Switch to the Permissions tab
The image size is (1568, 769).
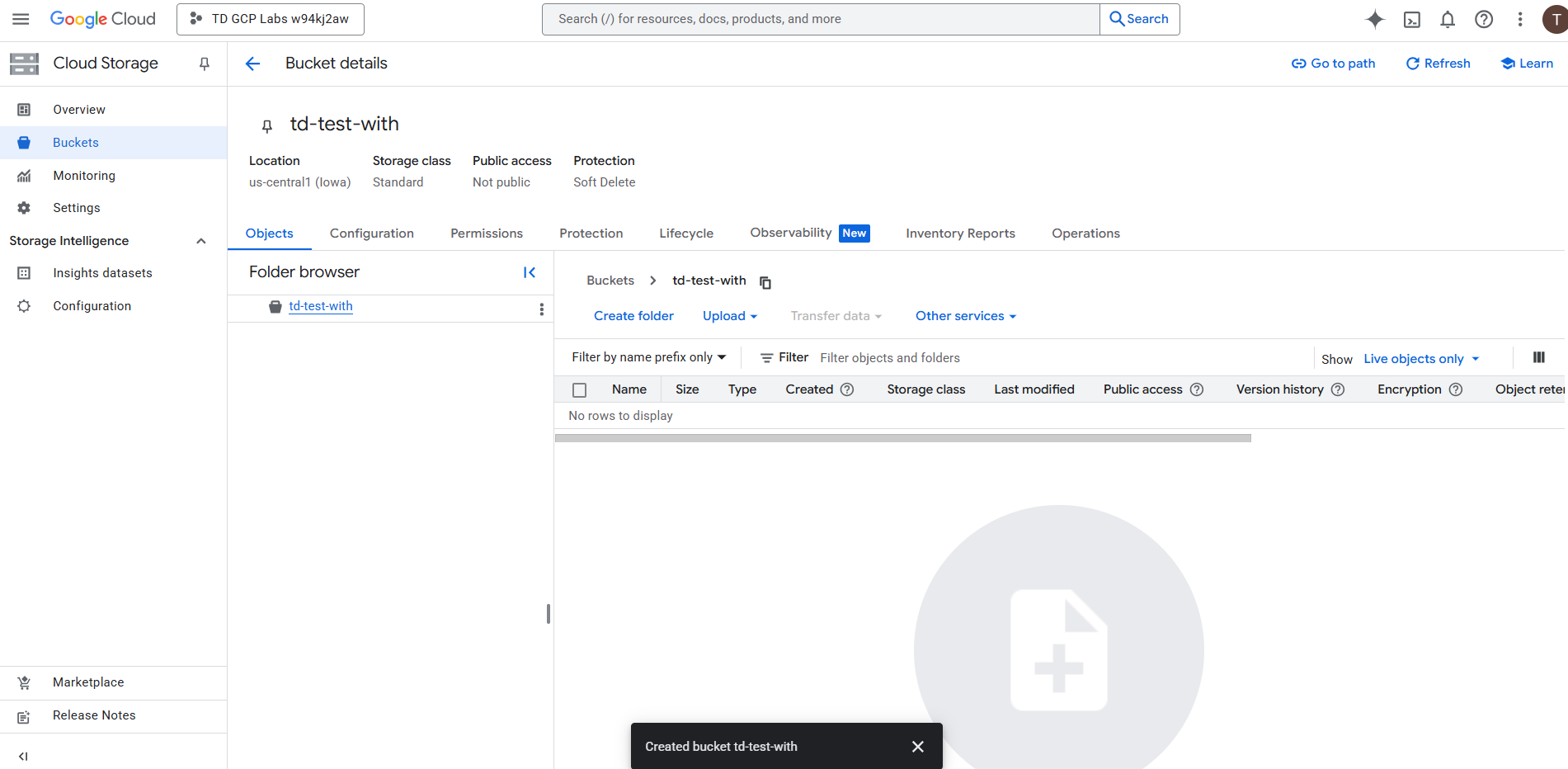tap(486, 233)
